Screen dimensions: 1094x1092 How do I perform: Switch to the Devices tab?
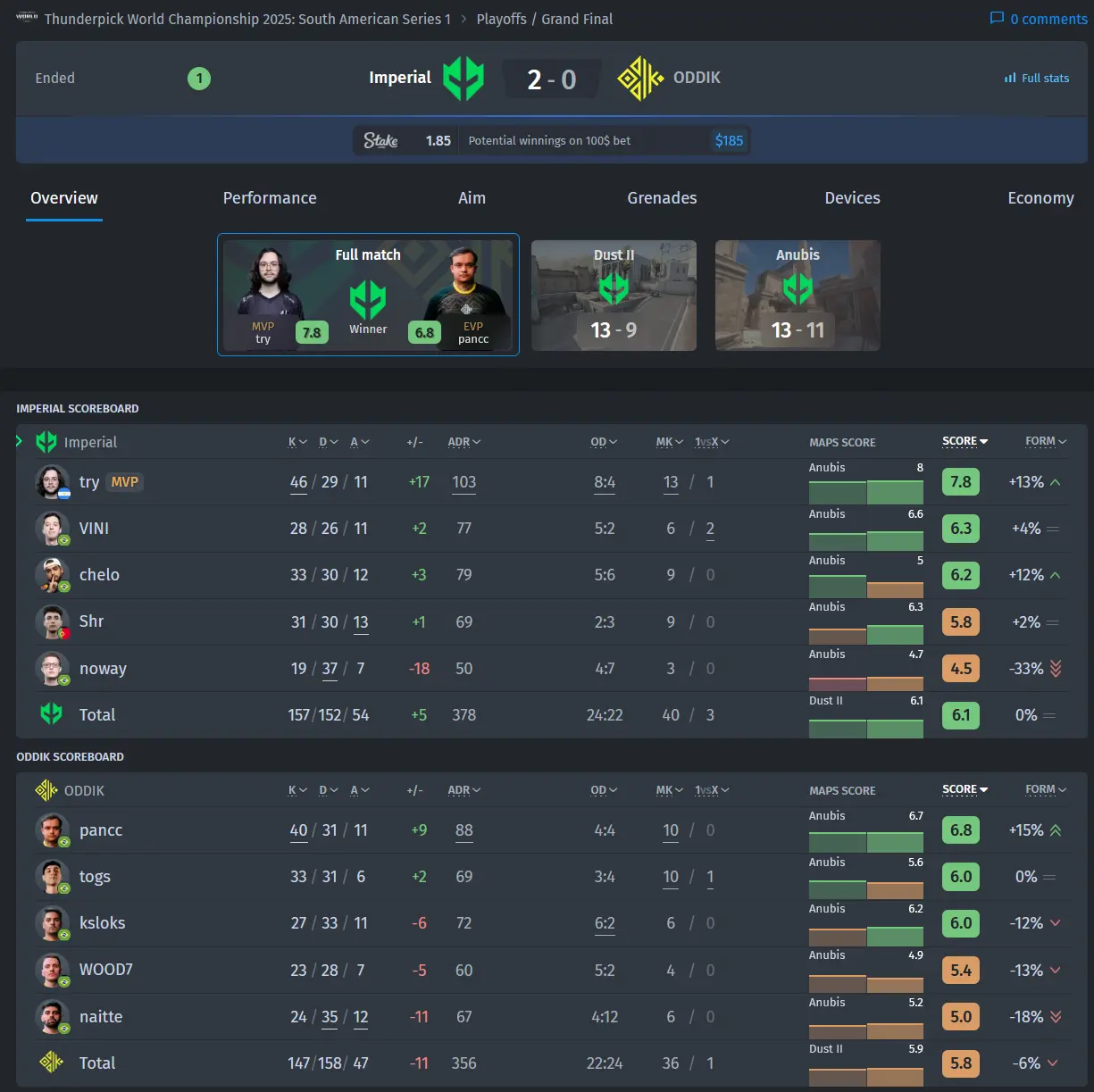(x=852, y=198)
